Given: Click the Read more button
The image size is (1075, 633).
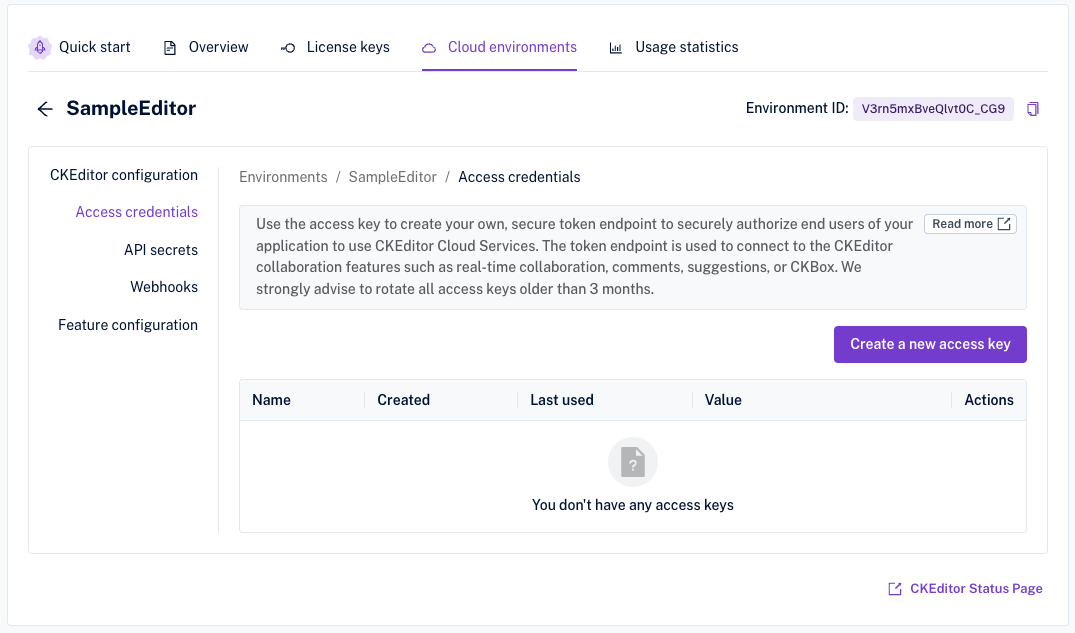Looking at the screenshot, I should [970, 224].
